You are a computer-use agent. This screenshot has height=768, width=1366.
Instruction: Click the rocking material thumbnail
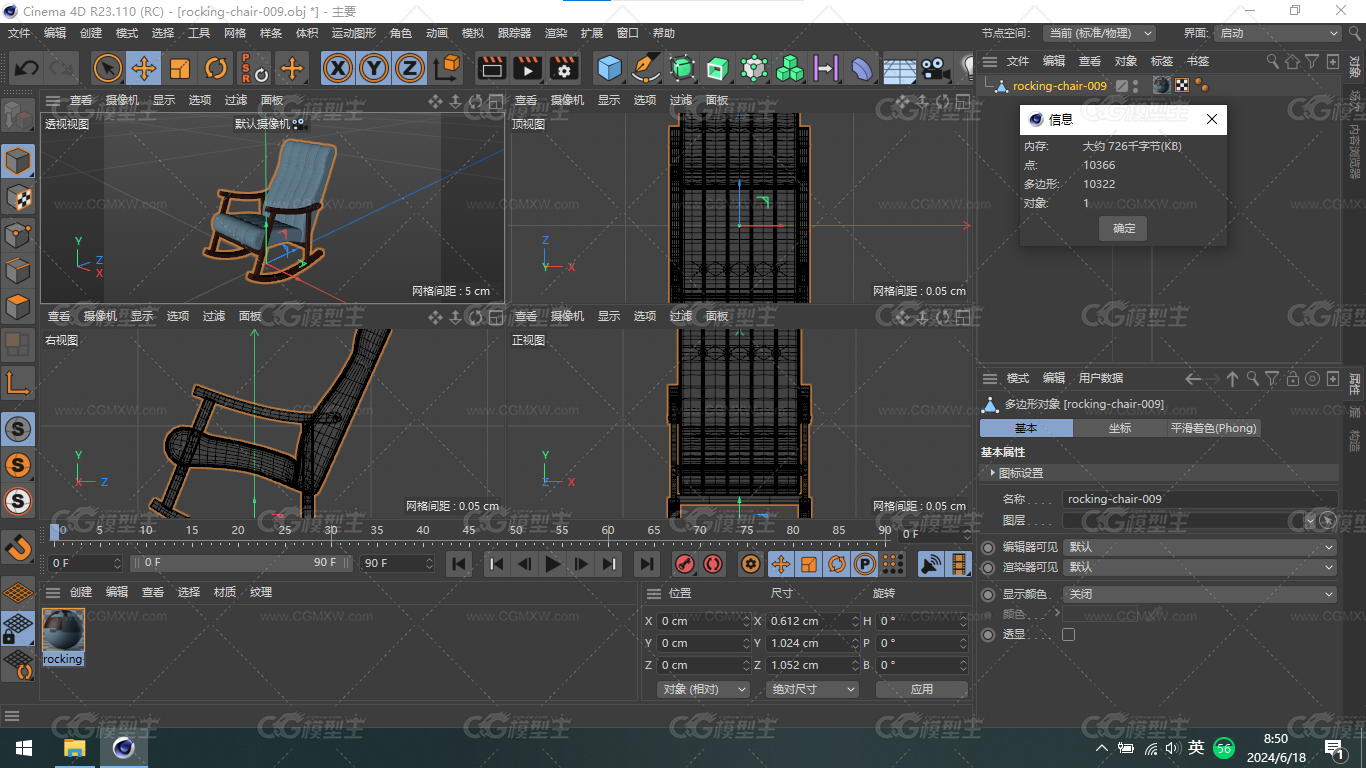(x=63, y=630)
